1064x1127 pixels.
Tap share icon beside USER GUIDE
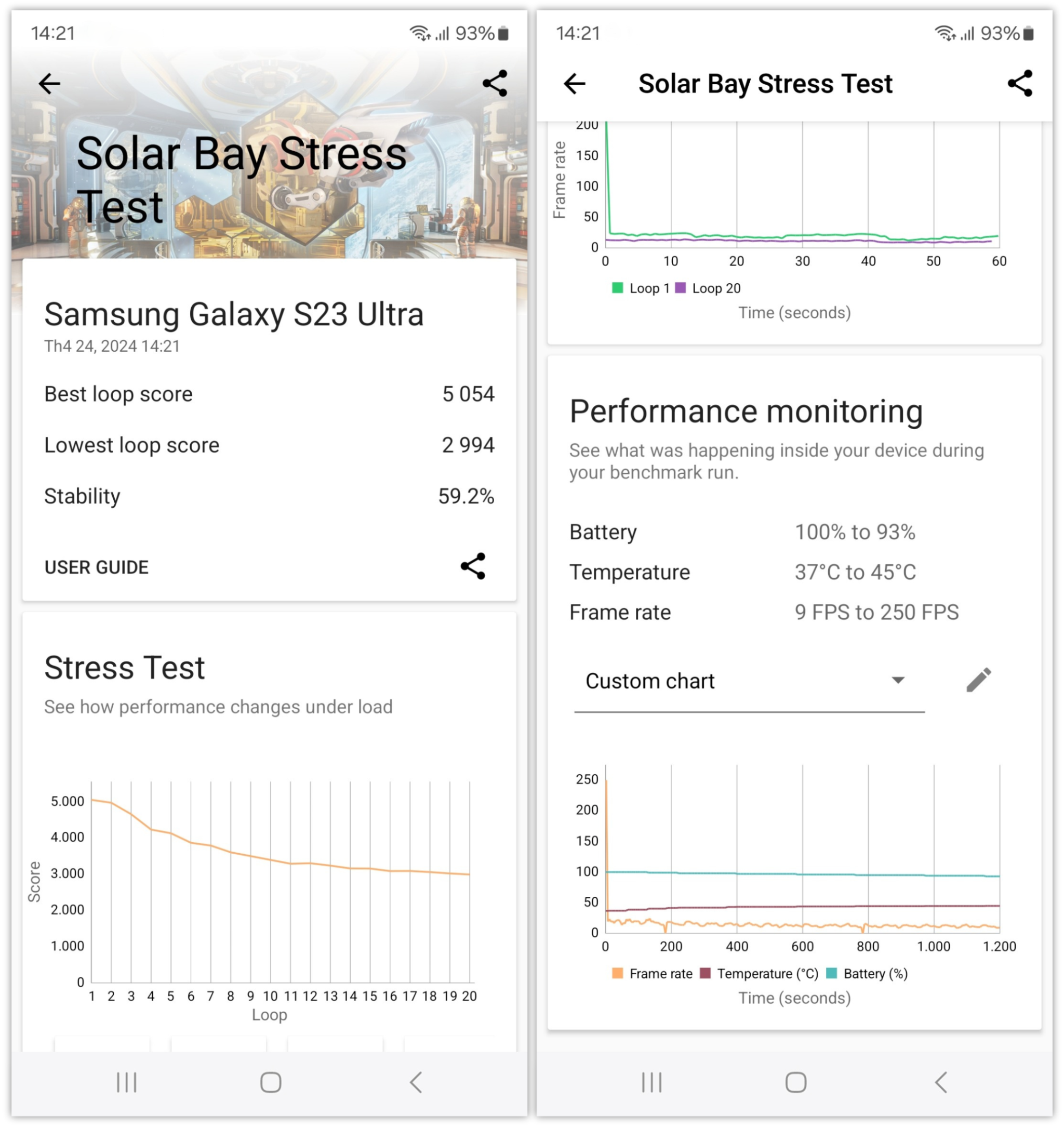(x=472, y=566)
